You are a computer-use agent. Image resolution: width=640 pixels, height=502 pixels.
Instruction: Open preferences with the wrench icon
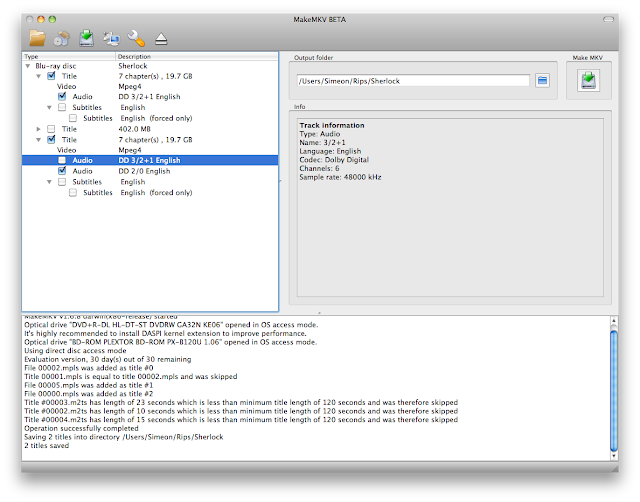pyautogui.click(x=136, y=38)
